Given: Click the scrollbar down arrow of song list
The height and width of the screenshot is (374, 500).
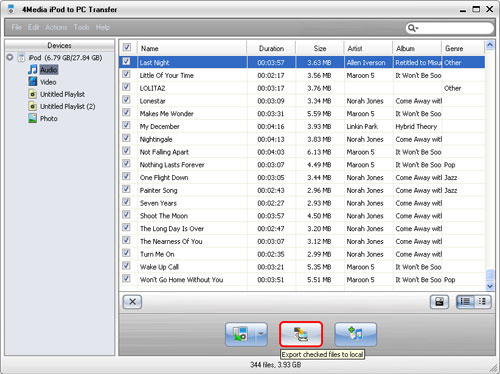Looking at the screenshot, I should pos(490,286).
